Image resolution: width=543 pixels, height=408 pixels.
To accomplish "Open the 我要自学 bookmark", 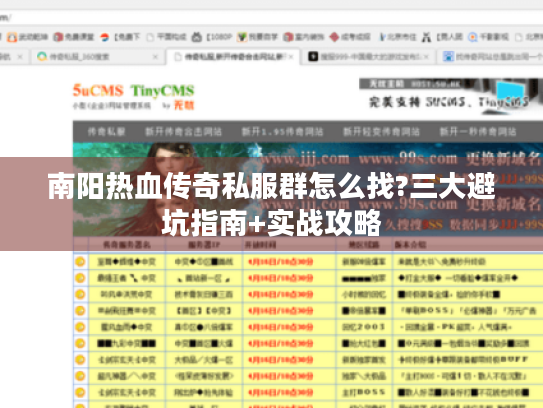I will [x=258, y=37].
